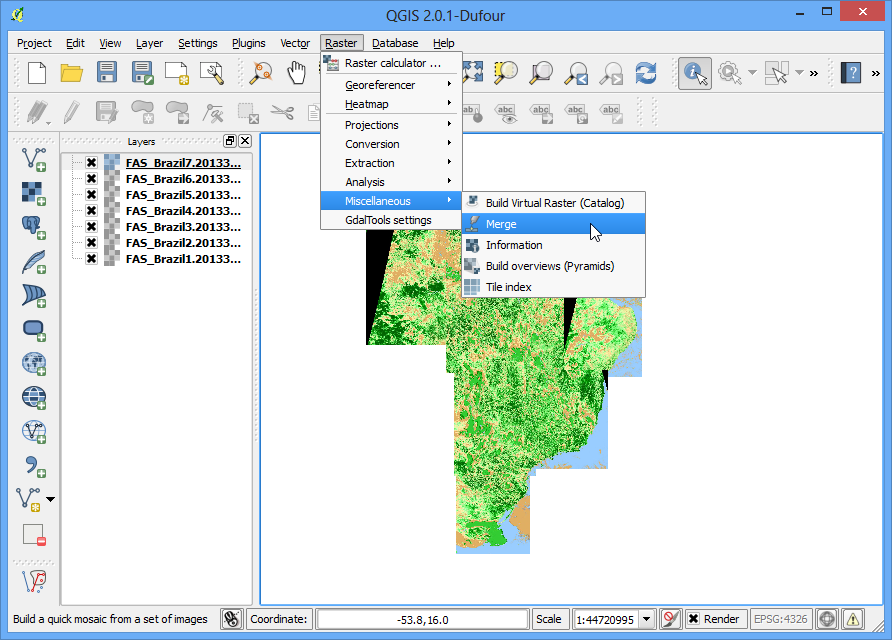Save the project with the floppy disk icon
Image resolution: width=892 pixels, height=640 pixels.
pyautogui.click(x=107, y=73)
